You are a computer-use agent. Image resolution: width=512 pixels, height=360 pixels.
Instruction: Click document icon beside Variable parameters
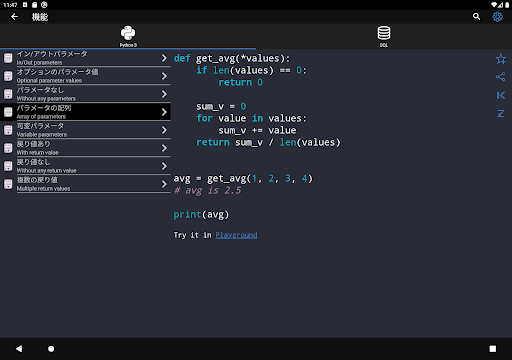pyautogui.click(x=8, y=130)
